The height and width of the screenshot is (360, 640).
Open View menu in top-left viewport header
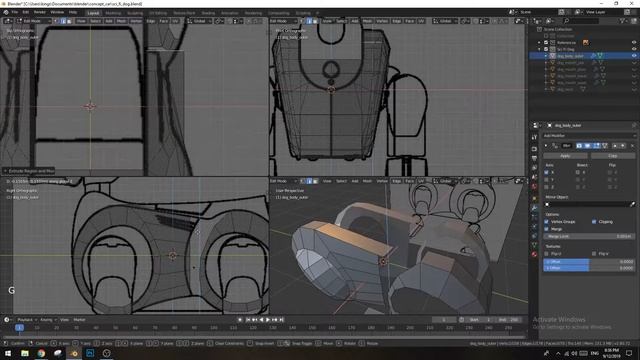point(81,21)
